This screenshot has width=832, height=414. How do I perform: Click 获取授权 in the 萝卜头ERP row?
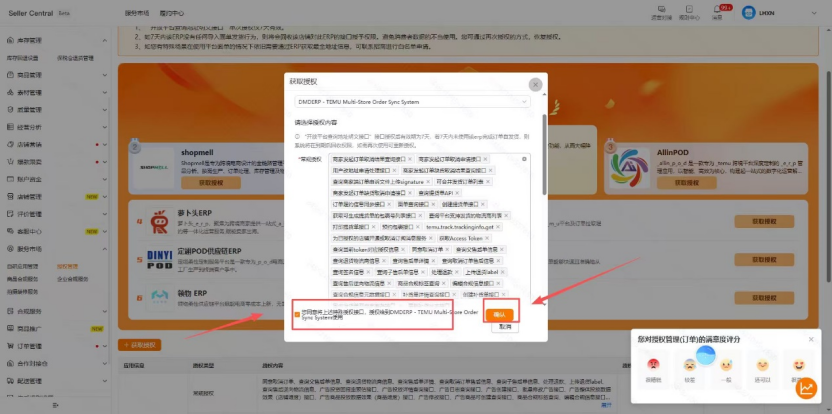point(764,221)
